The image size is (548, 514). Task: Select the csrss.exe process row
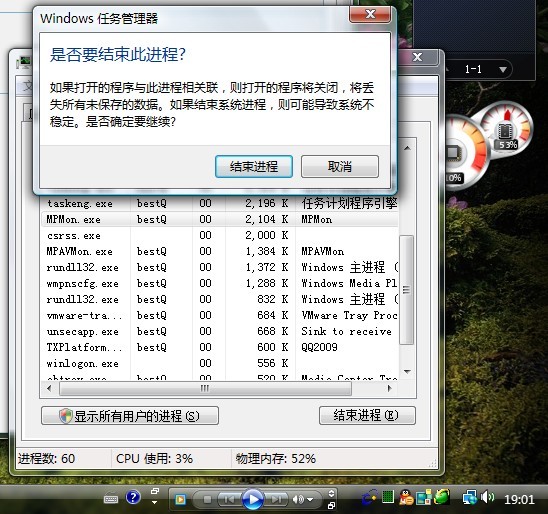pos(219,236)
